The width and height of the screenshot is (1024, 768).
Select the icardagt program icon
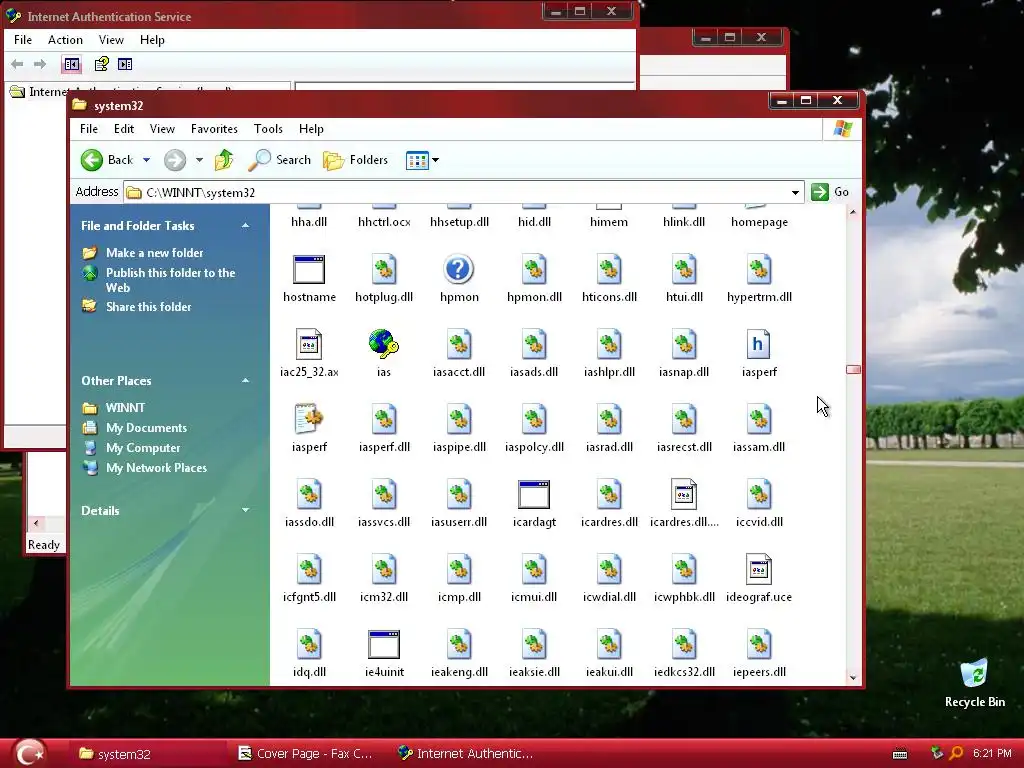click(534, 494)
